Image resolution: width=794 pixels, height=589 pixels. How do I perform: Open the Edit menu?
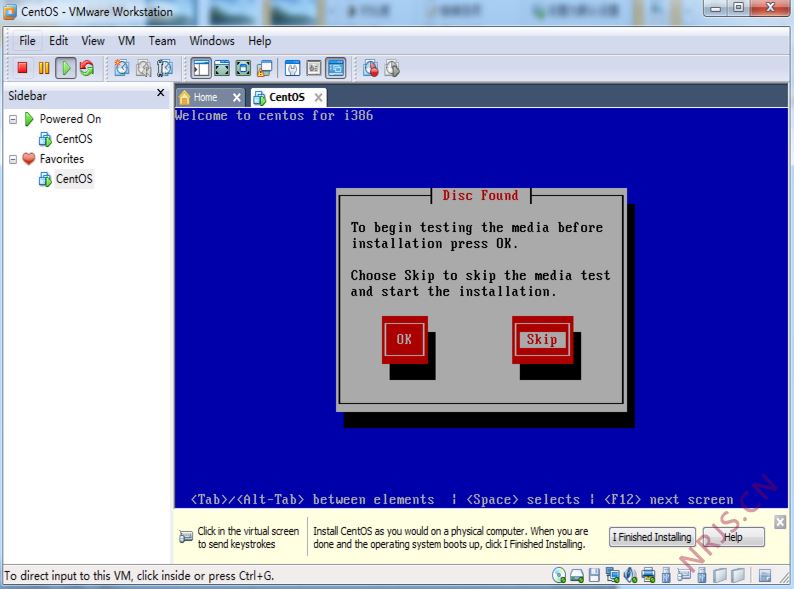pos(58,41)
